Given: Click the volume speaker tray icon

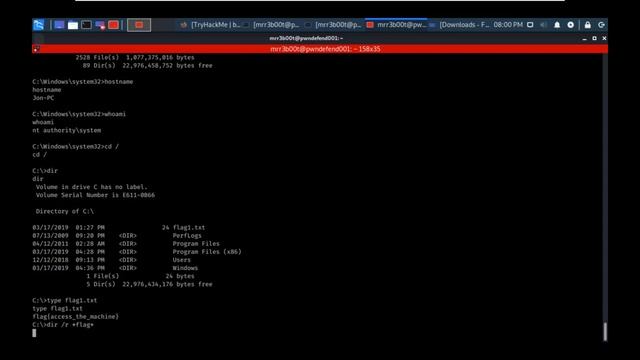Looking at the screenshot, I should click(543, 25).
